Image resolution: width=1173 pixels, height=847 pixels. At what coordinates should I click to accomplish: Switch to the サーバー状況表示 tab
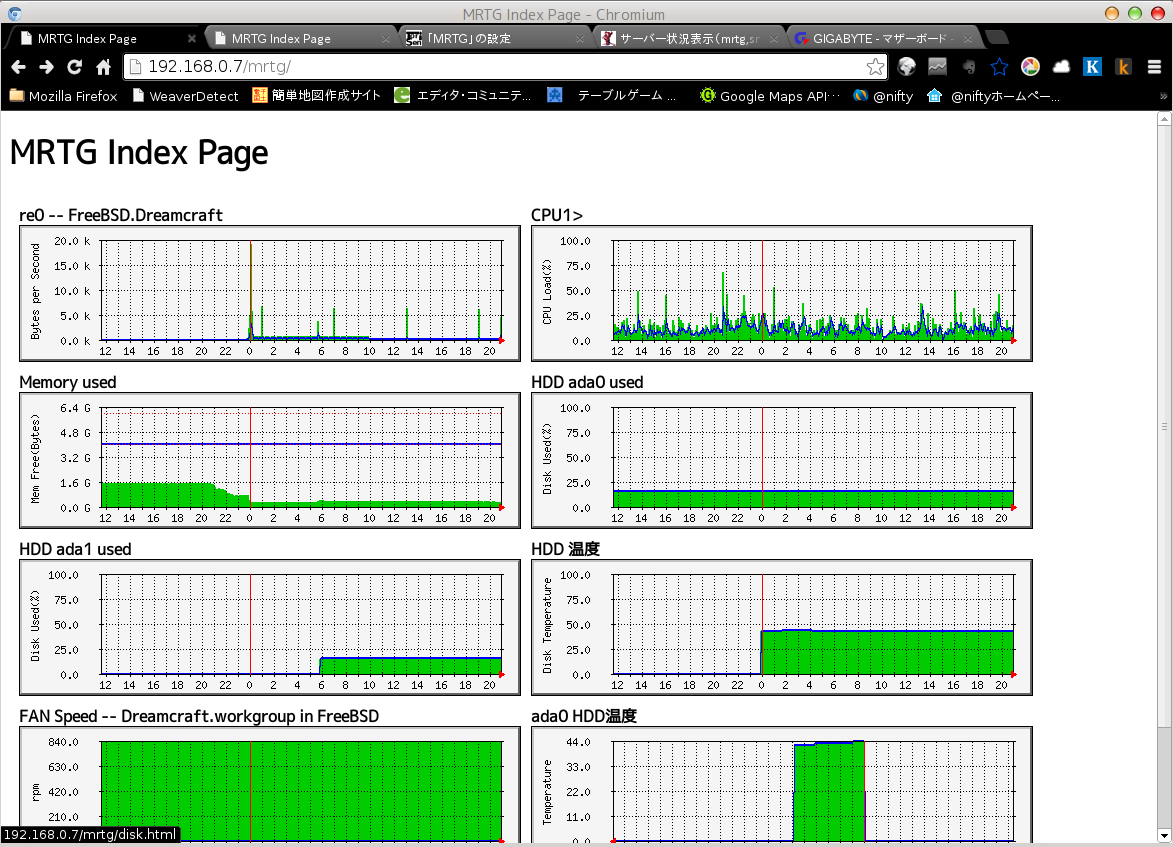[688, 38]
